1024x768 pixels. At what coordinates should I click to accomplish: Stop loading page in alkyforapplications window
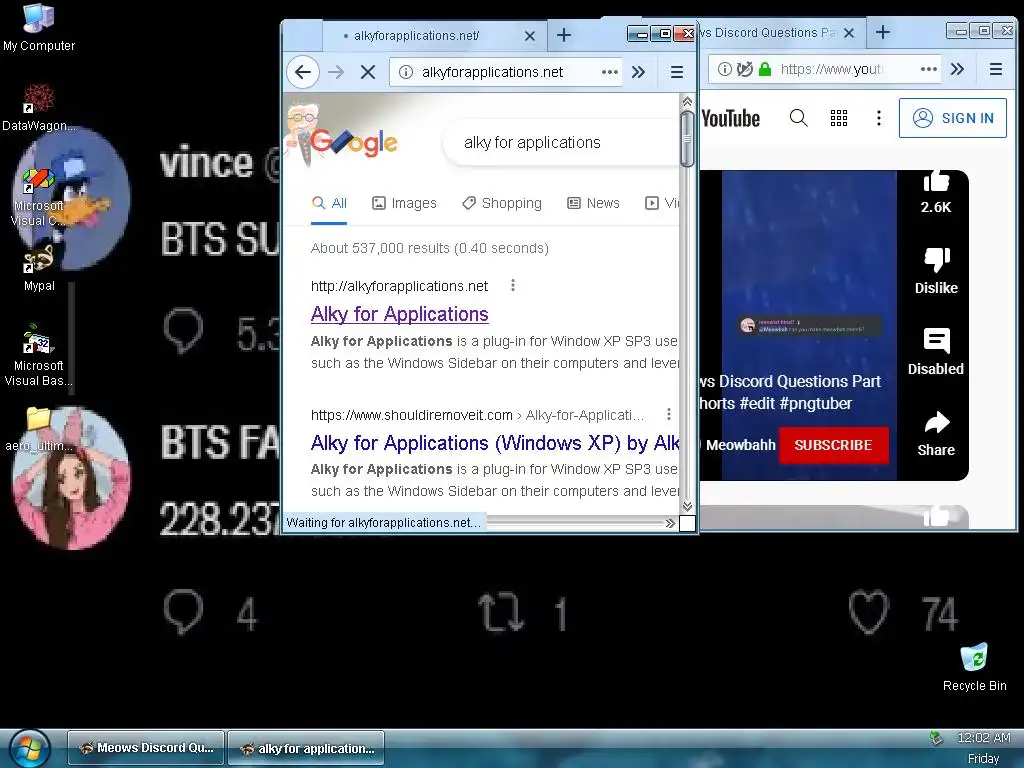[368, 72]
